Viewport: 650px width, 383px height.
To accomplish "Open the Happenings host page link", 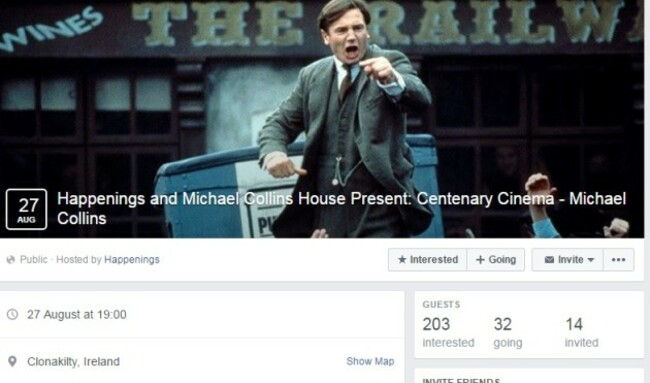I will (x=132, y=259).
